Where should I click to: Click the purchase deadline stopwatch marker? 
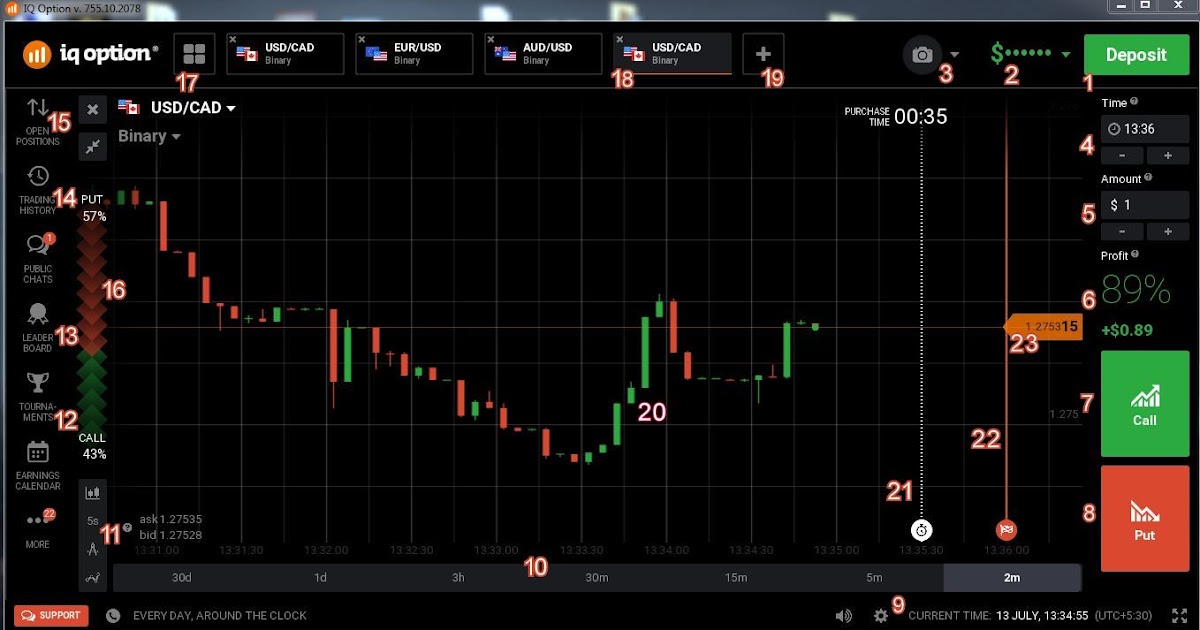[x=922, y=529]
